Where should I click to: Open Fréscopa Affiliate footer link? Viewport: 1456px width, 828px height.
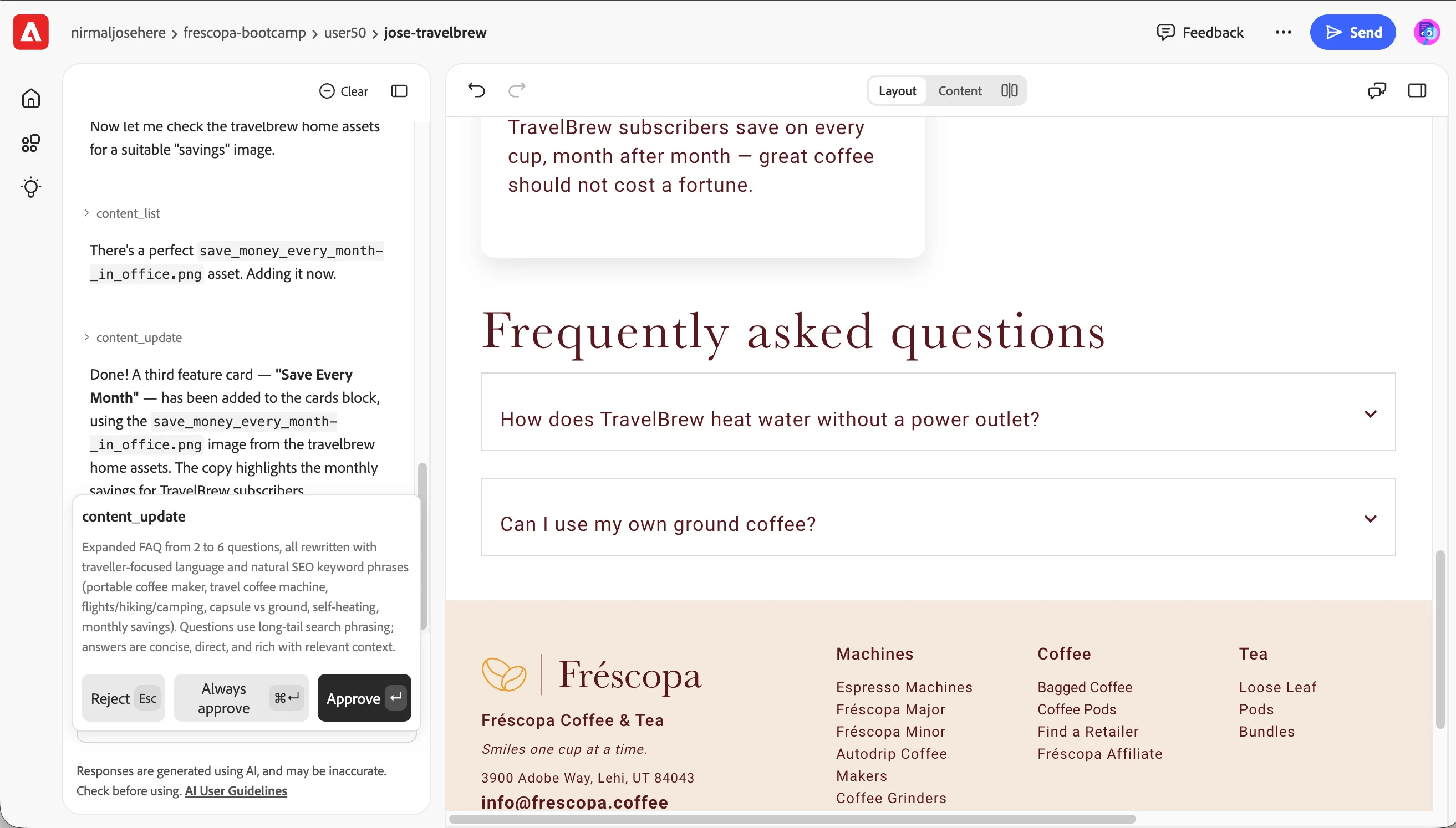coord(1099,754)
